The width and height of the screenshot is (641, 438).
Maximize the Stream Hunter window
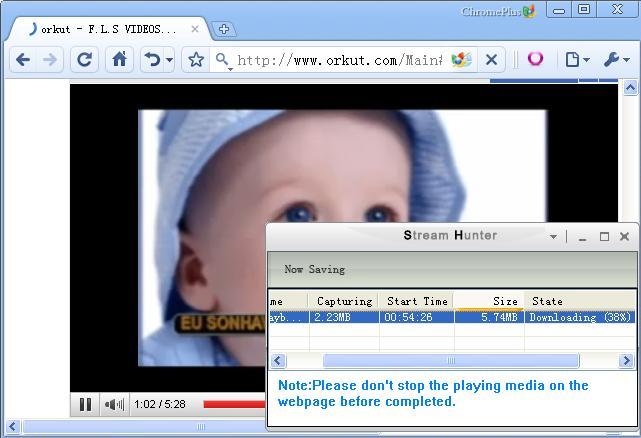click(604, 236)
